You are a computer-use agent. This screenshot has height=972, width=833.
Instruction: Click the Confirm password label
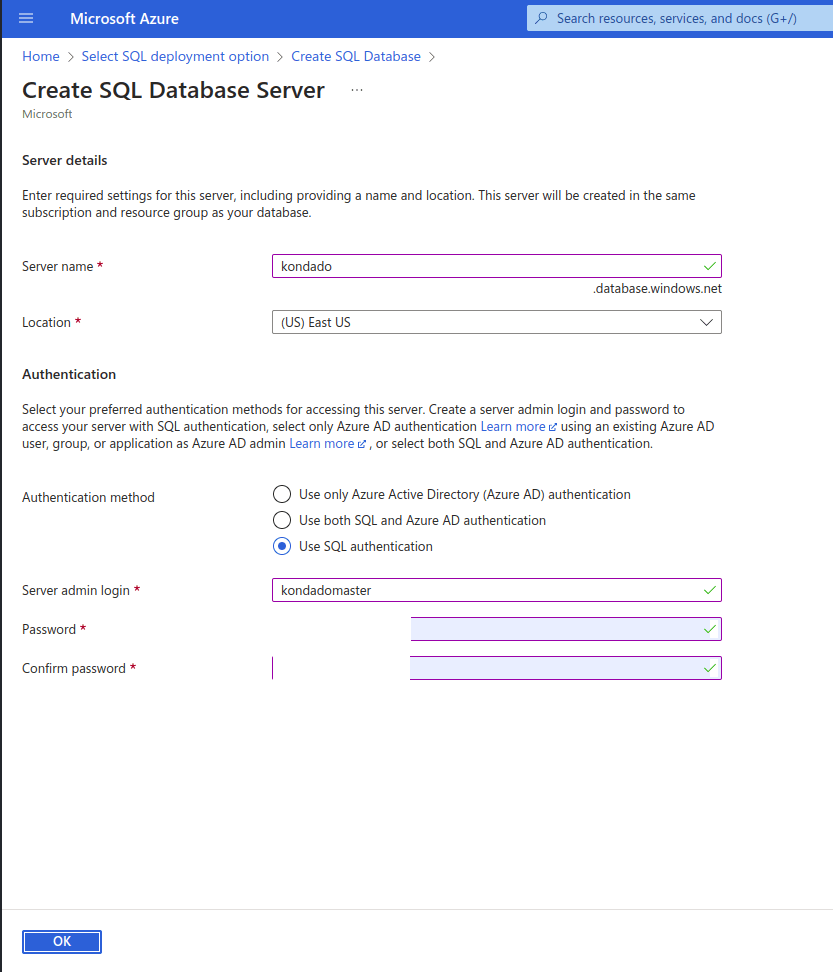(74, 668)
